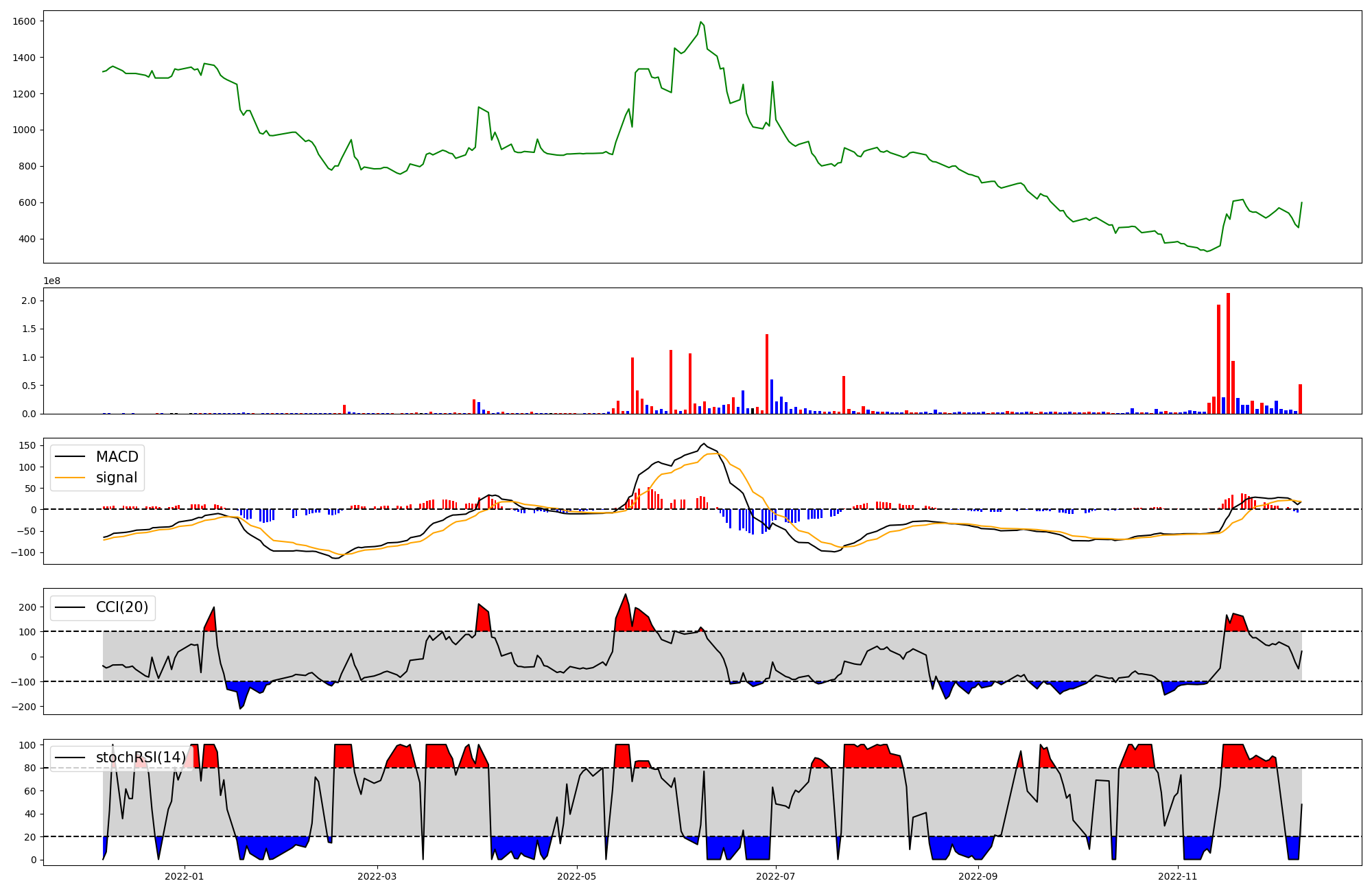Click the MACD legend label
The width and height of the screenshot is (1372, 892).
coord(117,457)
